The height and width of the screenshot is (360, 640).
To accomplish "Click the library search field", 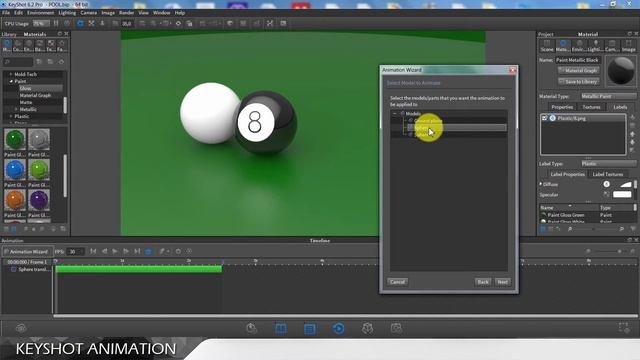I will pos(18,62).
